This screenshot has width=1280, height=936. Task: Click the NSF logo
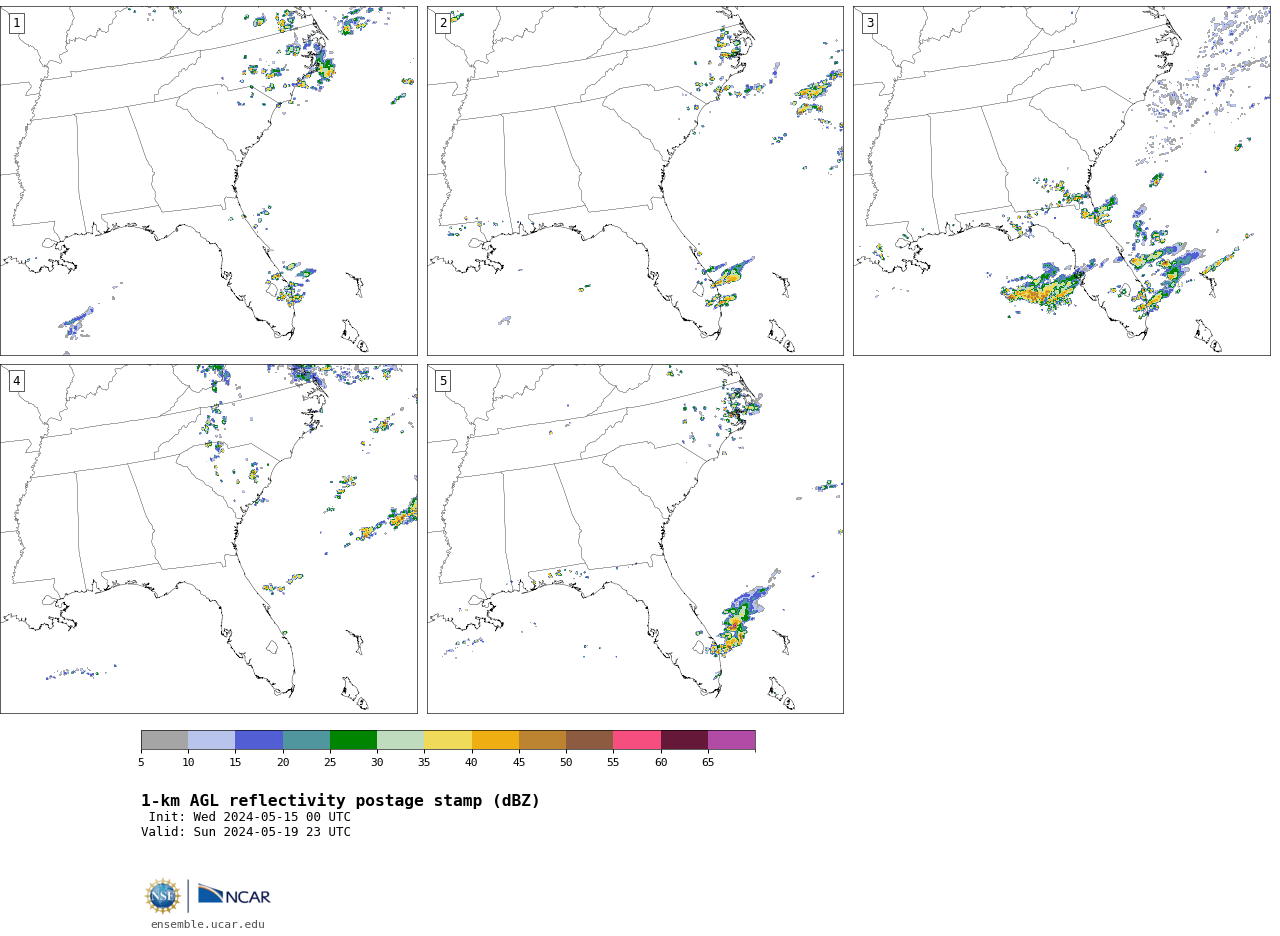(x=163, y=896)
